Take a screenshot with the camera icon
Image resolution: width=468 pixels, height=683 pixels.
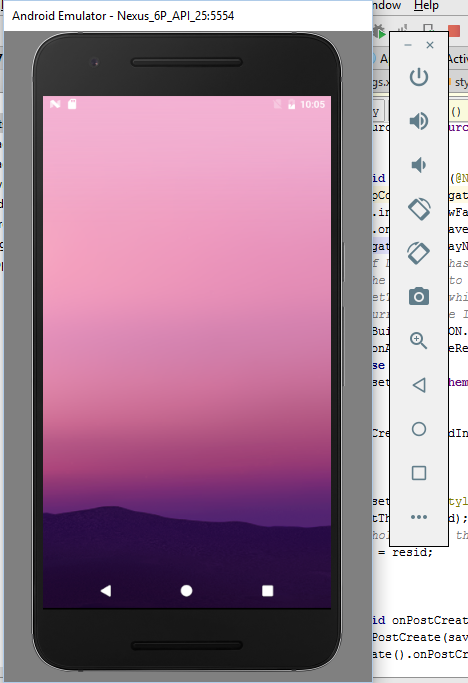tap(419, 297)
